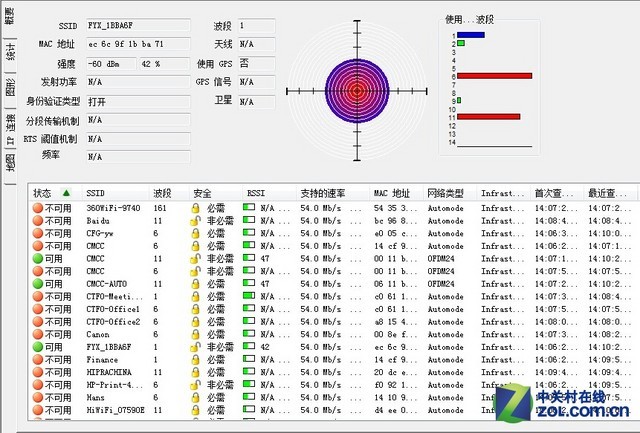Click MAC value 'a8 15 4...' in CTFO-Office2 row
This screenshot has height=433, width=640.
[x=396, y=322]
